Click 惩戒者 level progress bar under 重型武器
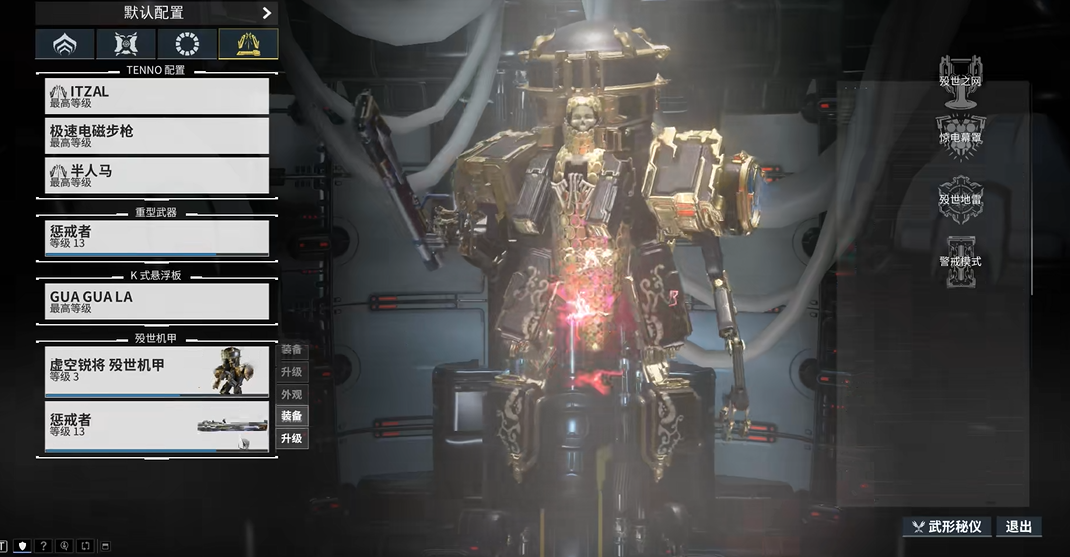The height and width of the screenshot is (557, 1070). pyautogui.click(x=157, y=255)
